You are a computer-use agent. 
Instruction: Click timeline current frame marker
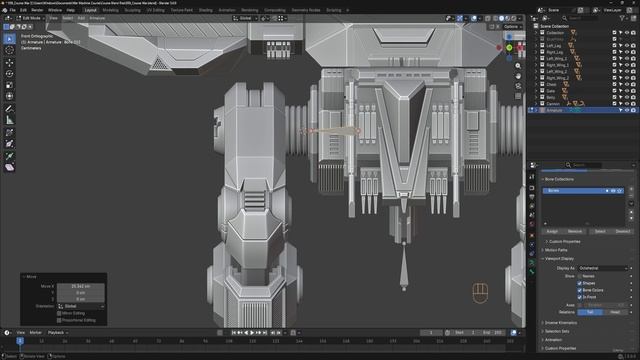[x=20, y=341]
